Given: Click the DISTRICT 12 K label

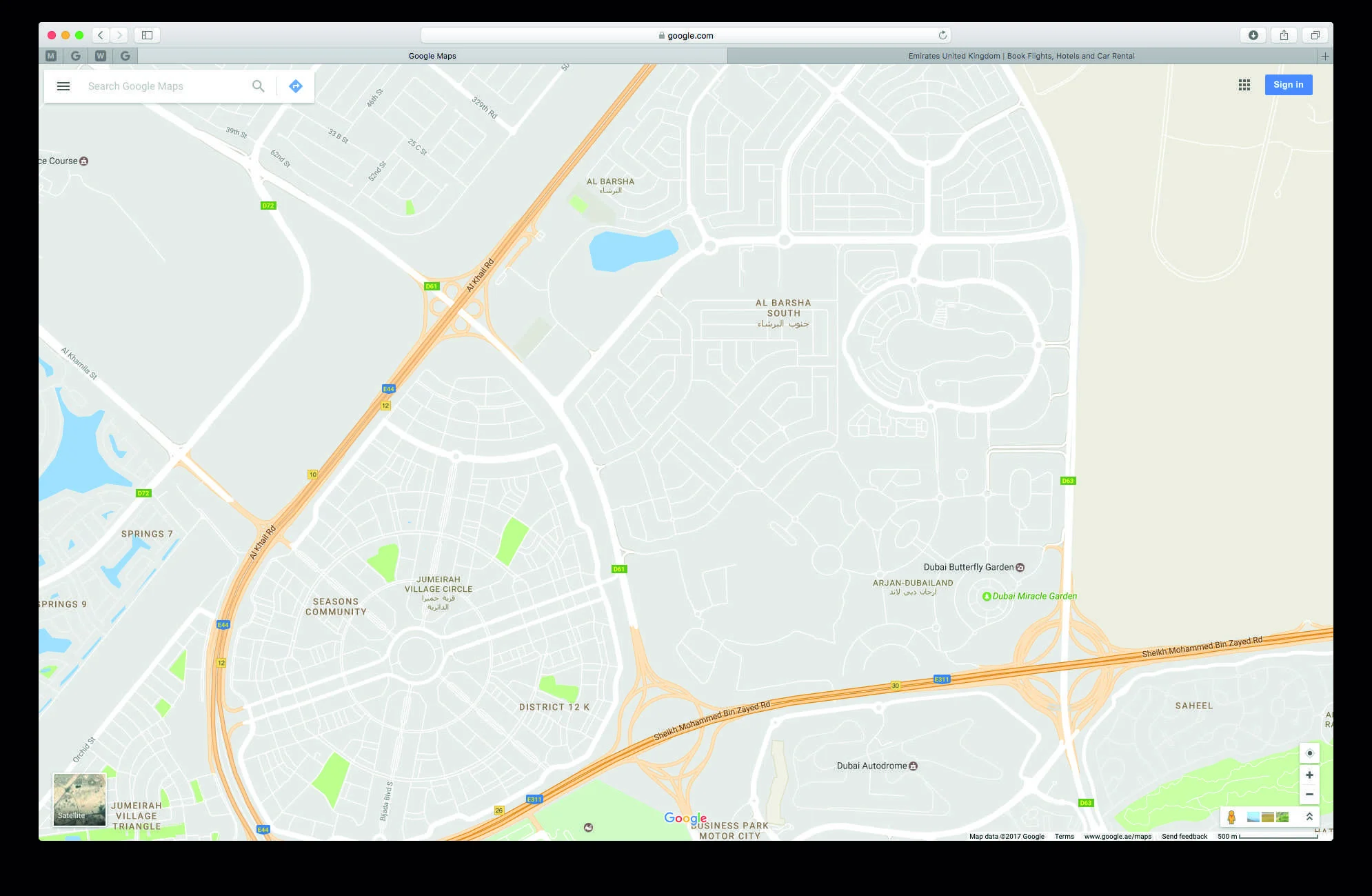Looking at the screenshot, I should tap(554, 707).
